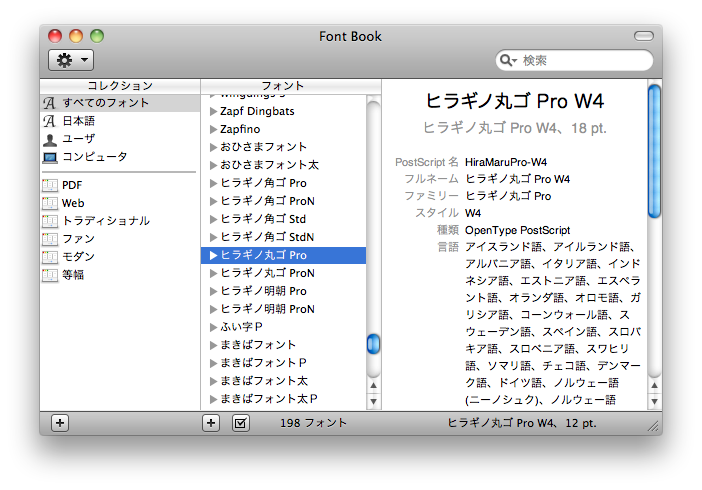Select ふい字P font name

click(x=241, y=327)
